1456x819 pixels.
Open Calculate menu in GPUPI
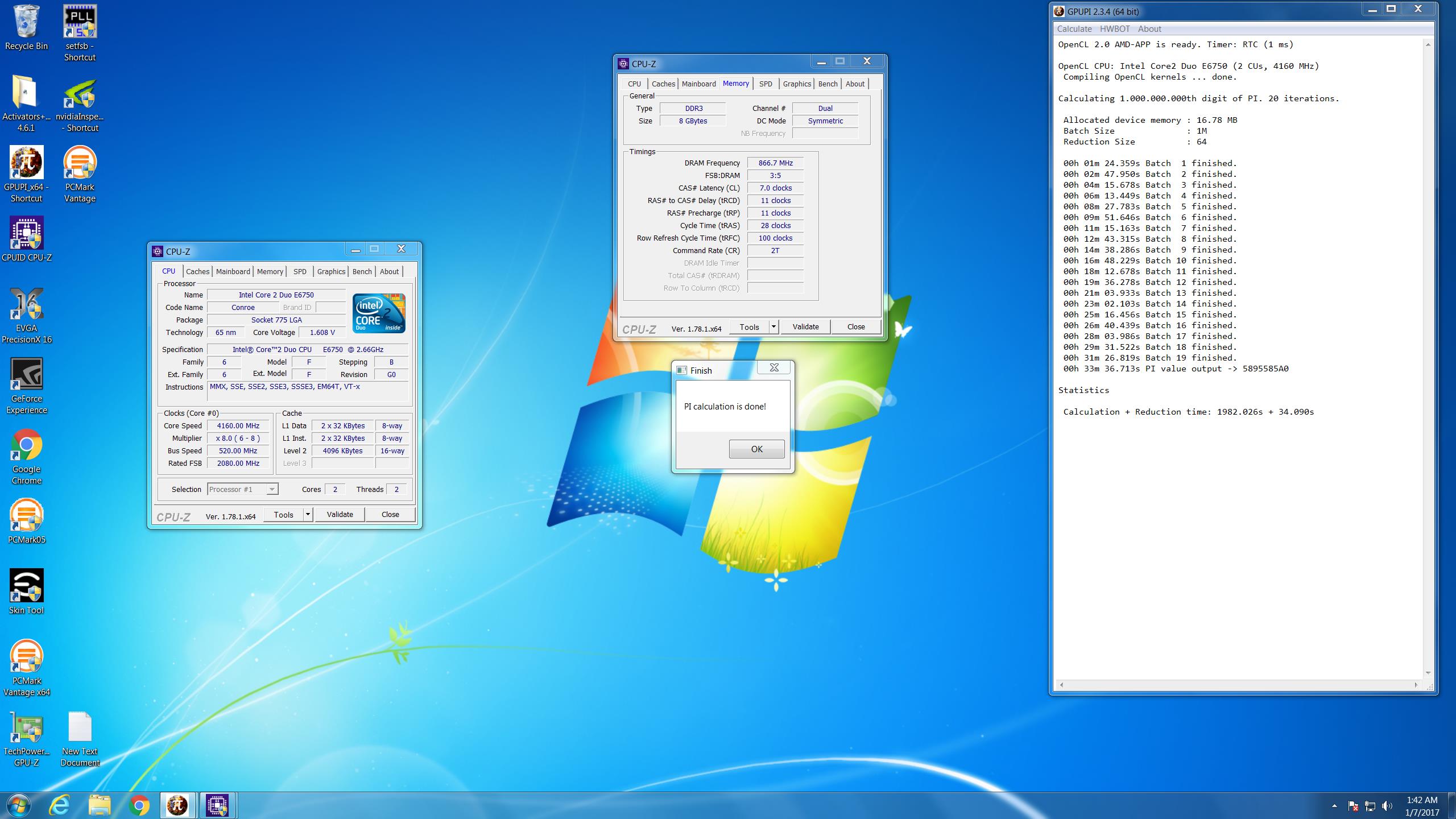(1074, 29)
